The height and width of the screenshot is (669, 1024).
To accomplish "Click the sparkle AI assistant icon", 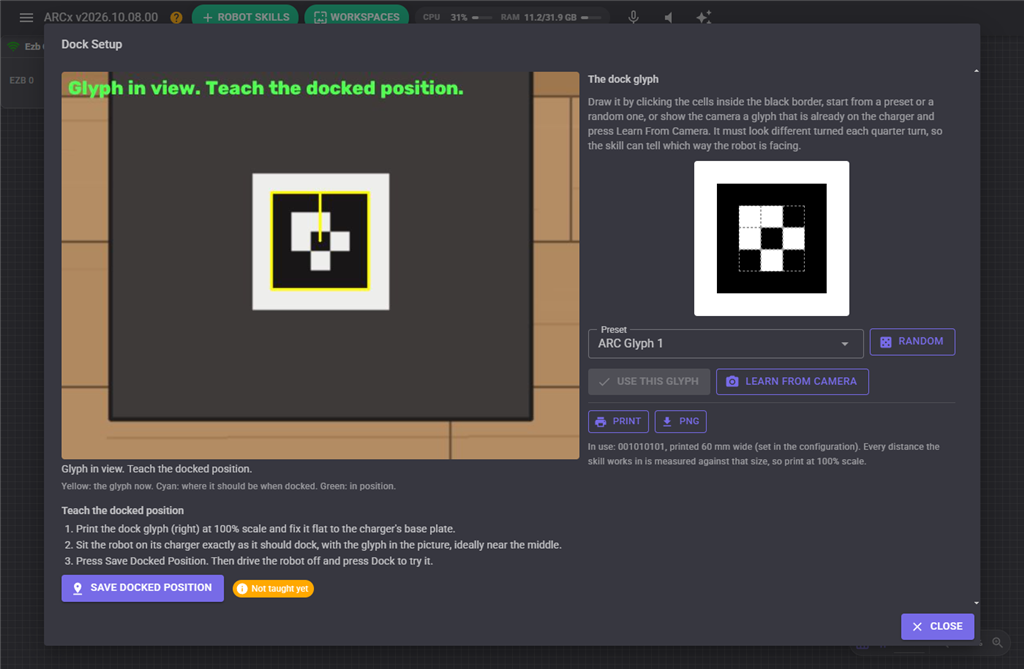I will [703, 17].
